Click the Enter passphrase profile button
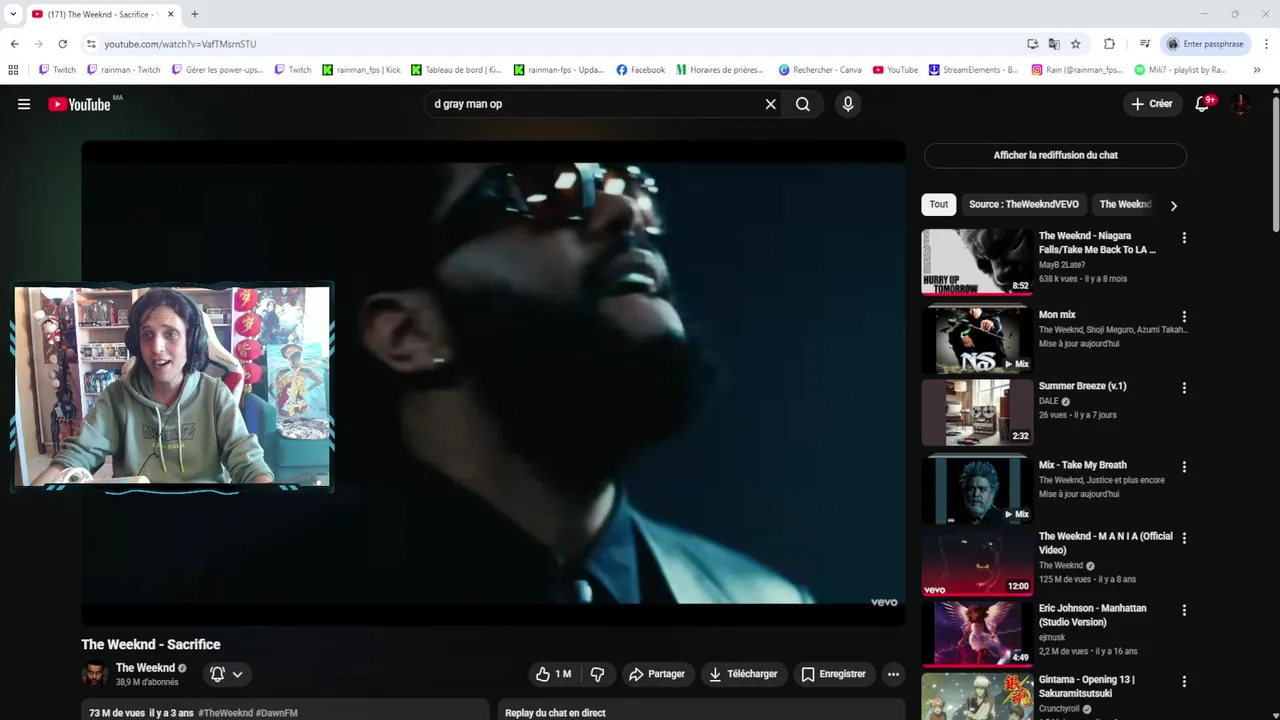Image resolution: width=1280 pixels, height=720 pixels. (1206, 44)
